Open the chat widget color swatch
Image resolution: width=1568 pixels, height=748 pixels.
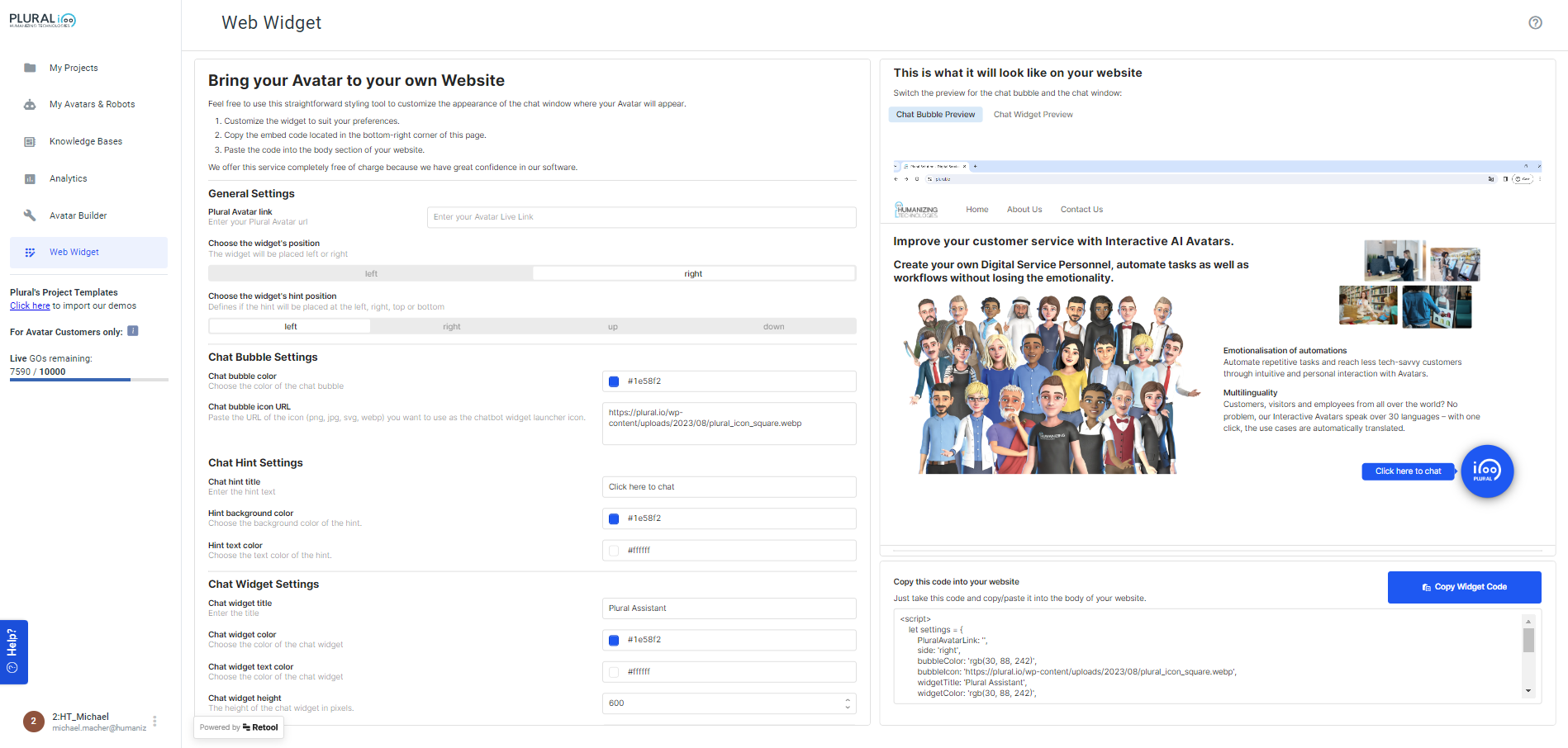(x=614, y=640)
